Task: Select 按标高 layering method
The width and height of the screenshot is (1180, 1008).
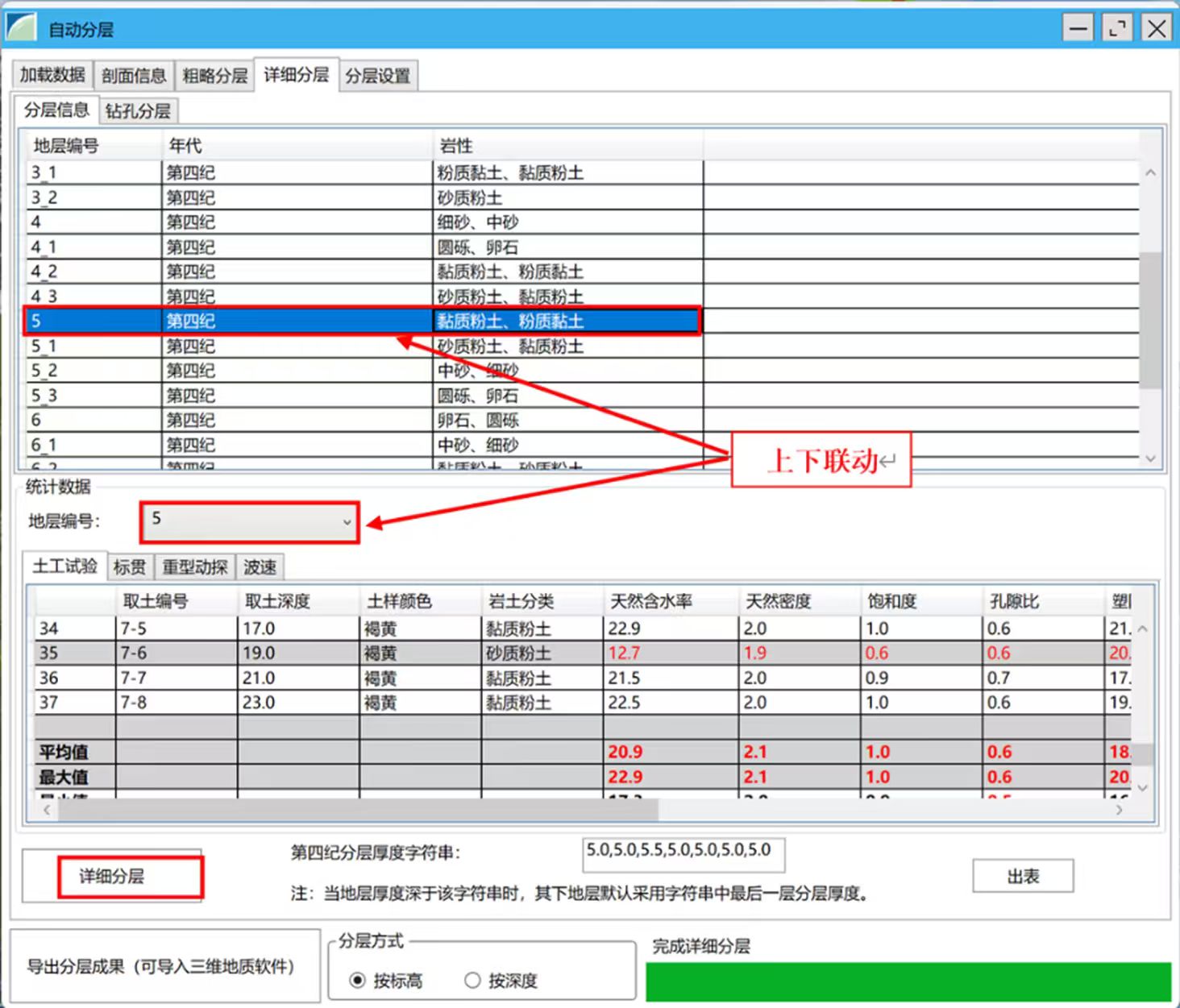Action: (x=359, y=981)
